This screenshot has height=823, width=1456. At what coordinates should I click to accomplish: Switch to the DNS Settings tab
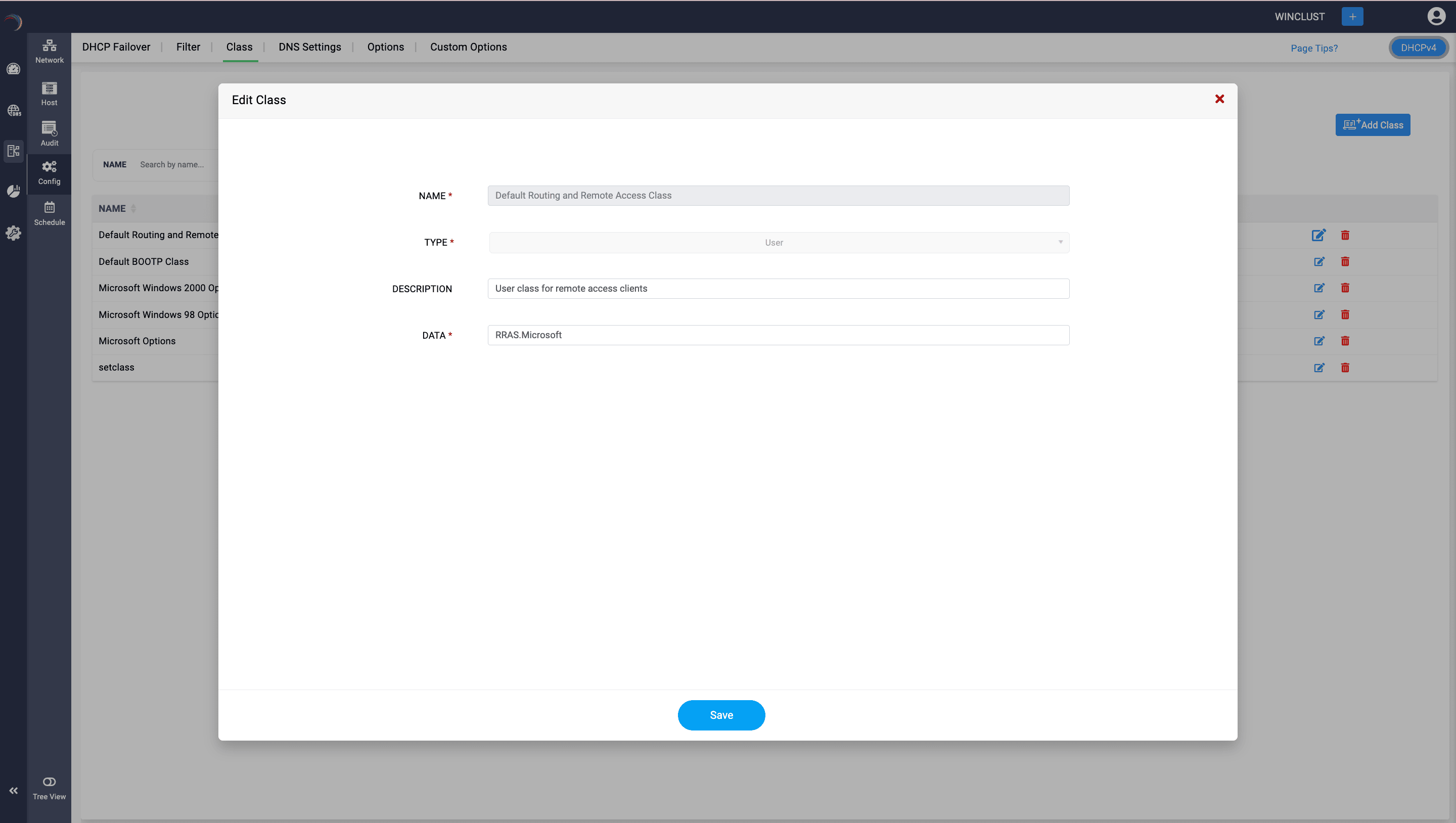tap(309, 47)
